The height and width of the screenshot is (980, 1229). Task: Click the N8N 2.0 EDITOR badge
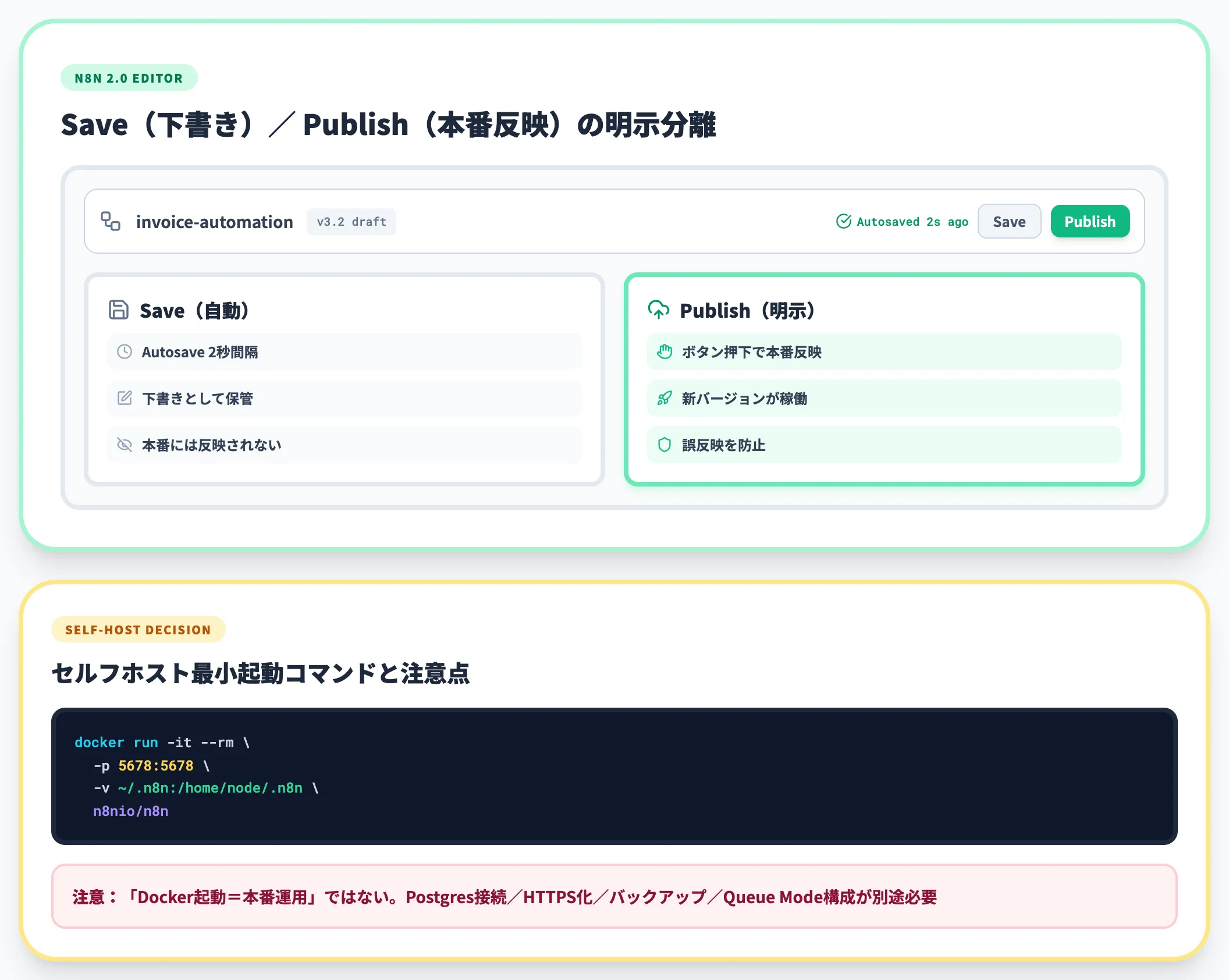coord(129,78)
